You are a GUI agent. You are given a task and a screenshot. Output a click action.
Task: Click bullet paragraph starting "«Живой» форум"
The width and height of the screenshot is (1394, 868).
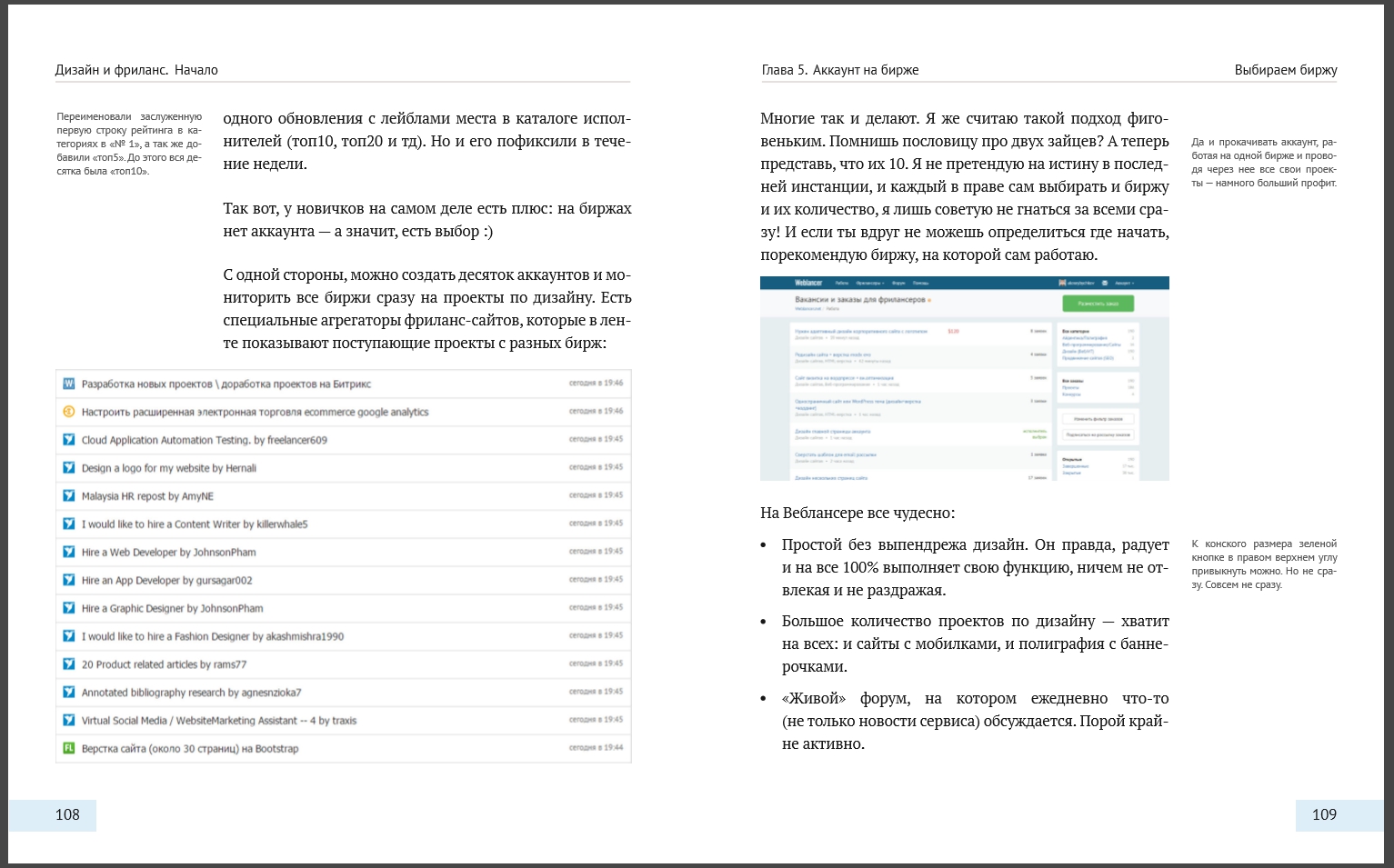click(976, 721)
